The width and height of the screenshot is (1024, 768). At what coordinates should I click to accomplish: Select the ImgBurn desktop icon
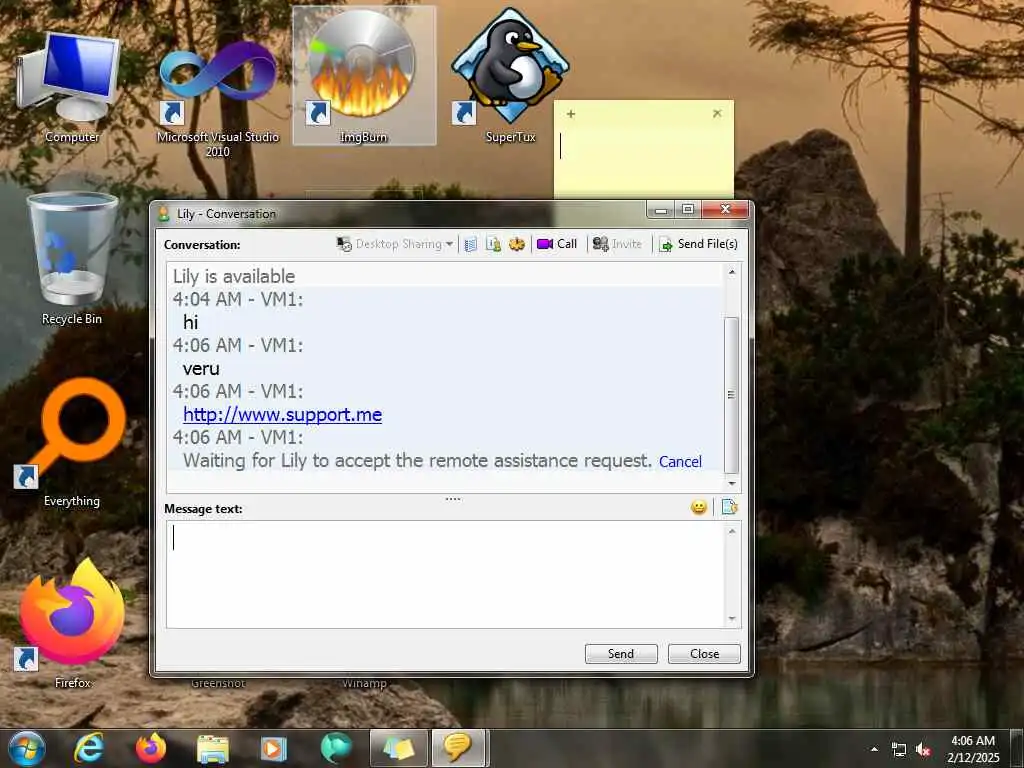(364, 76)
